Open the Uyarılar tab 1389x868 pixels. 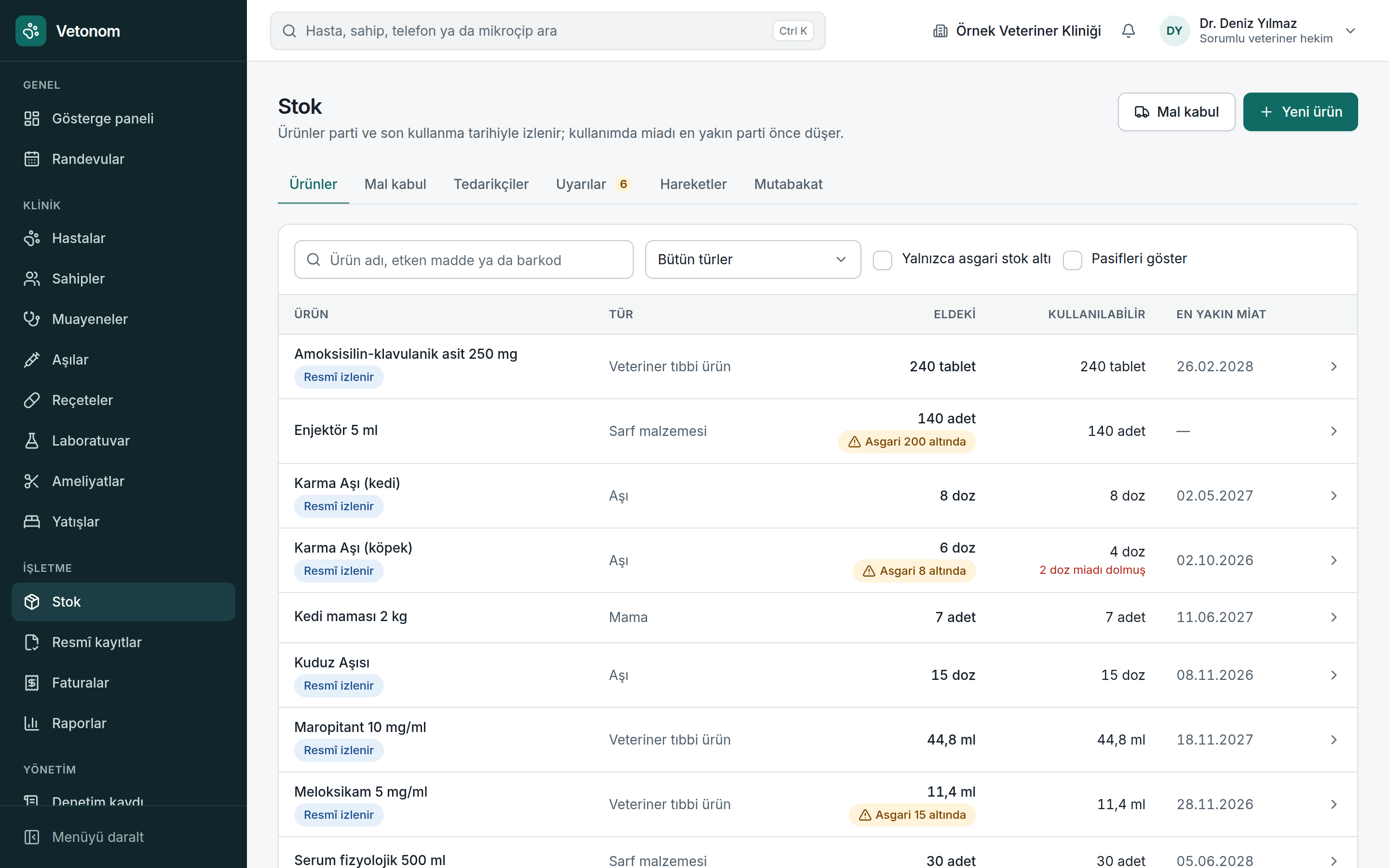[594, 184]
